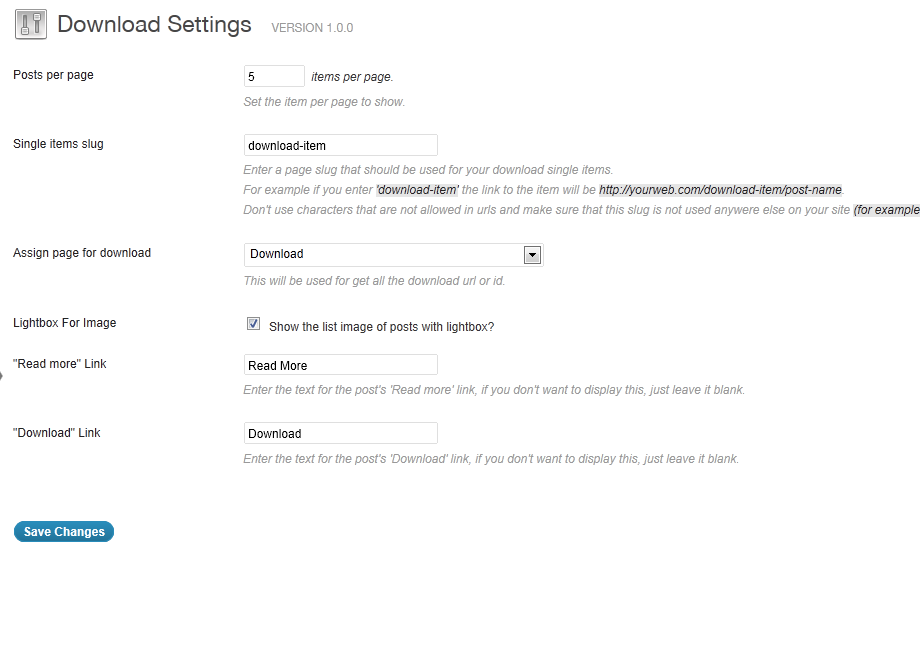This screenshot has height=645, width=920.
Task: Click the highlighted yourweb.com example URL
Action: (721, 190)
